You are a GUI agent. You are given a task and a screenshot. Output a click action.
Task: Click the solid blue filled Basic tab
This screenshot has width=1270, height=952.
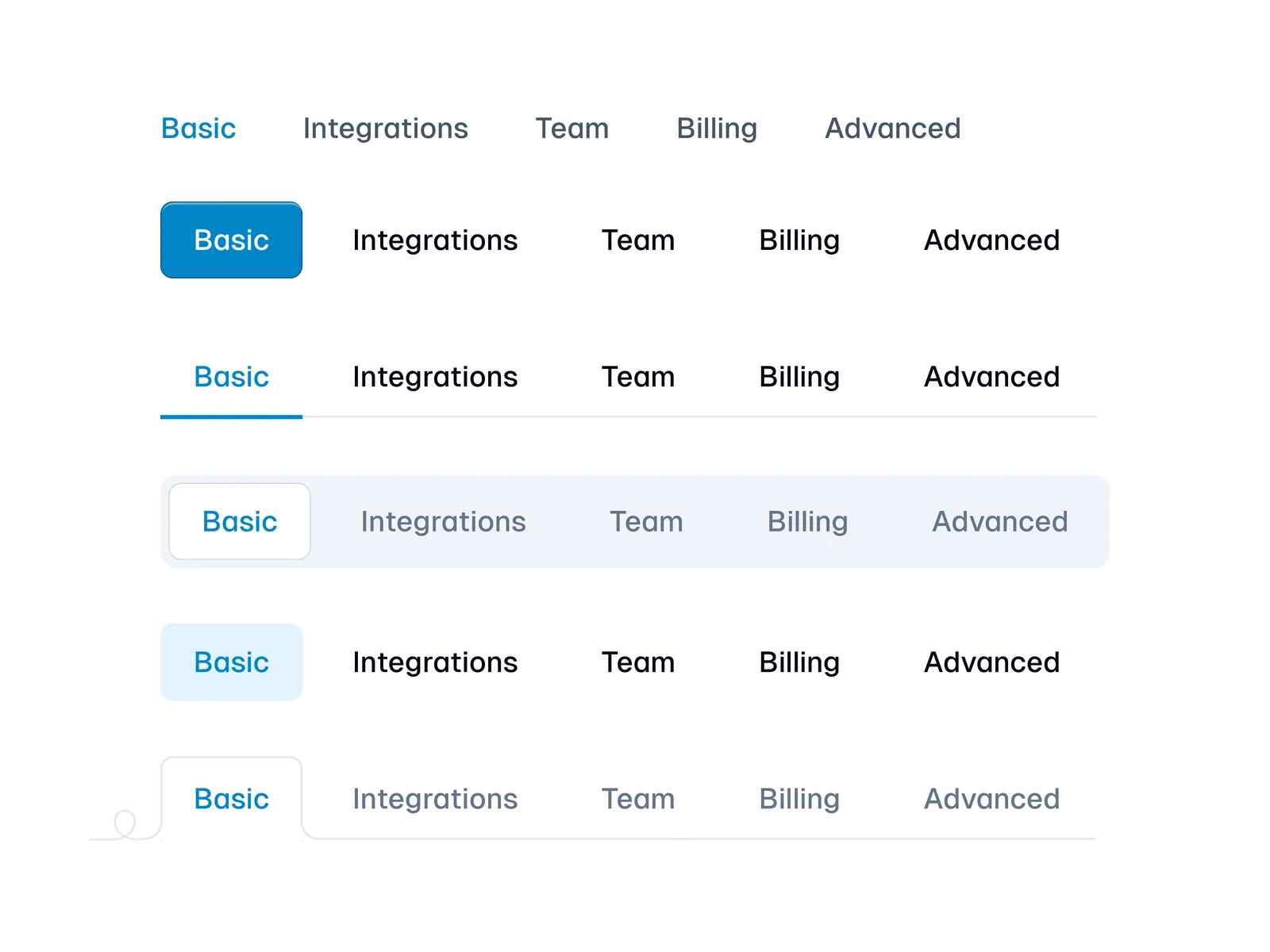coord(231,240)
